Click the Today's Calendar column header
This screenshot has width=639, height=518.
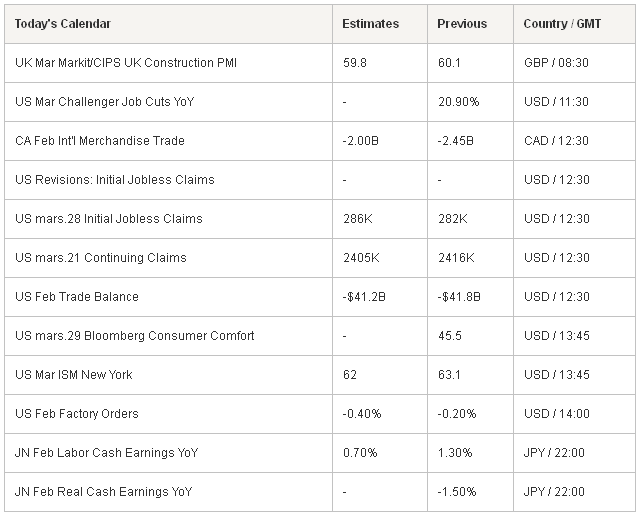tap(63, 24)
